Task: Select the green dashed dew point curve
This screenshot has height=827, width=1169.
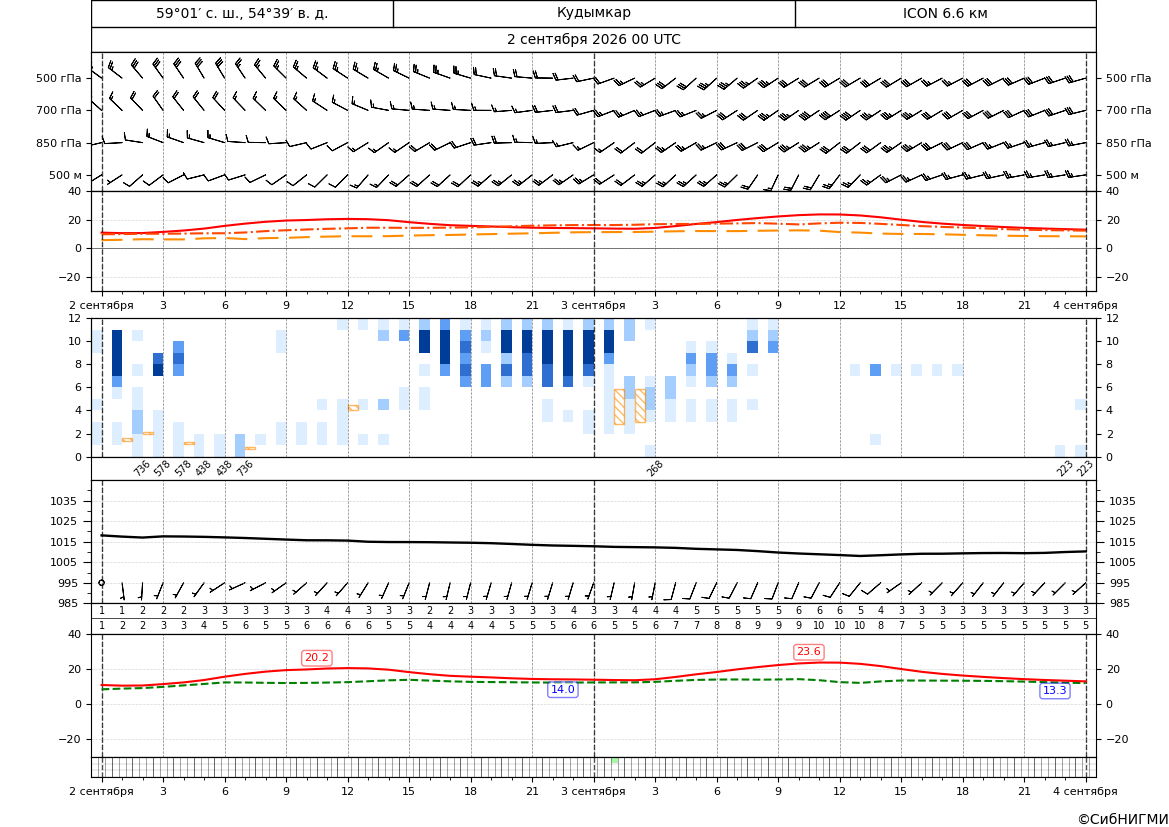Action: click(x=593, y=683)
